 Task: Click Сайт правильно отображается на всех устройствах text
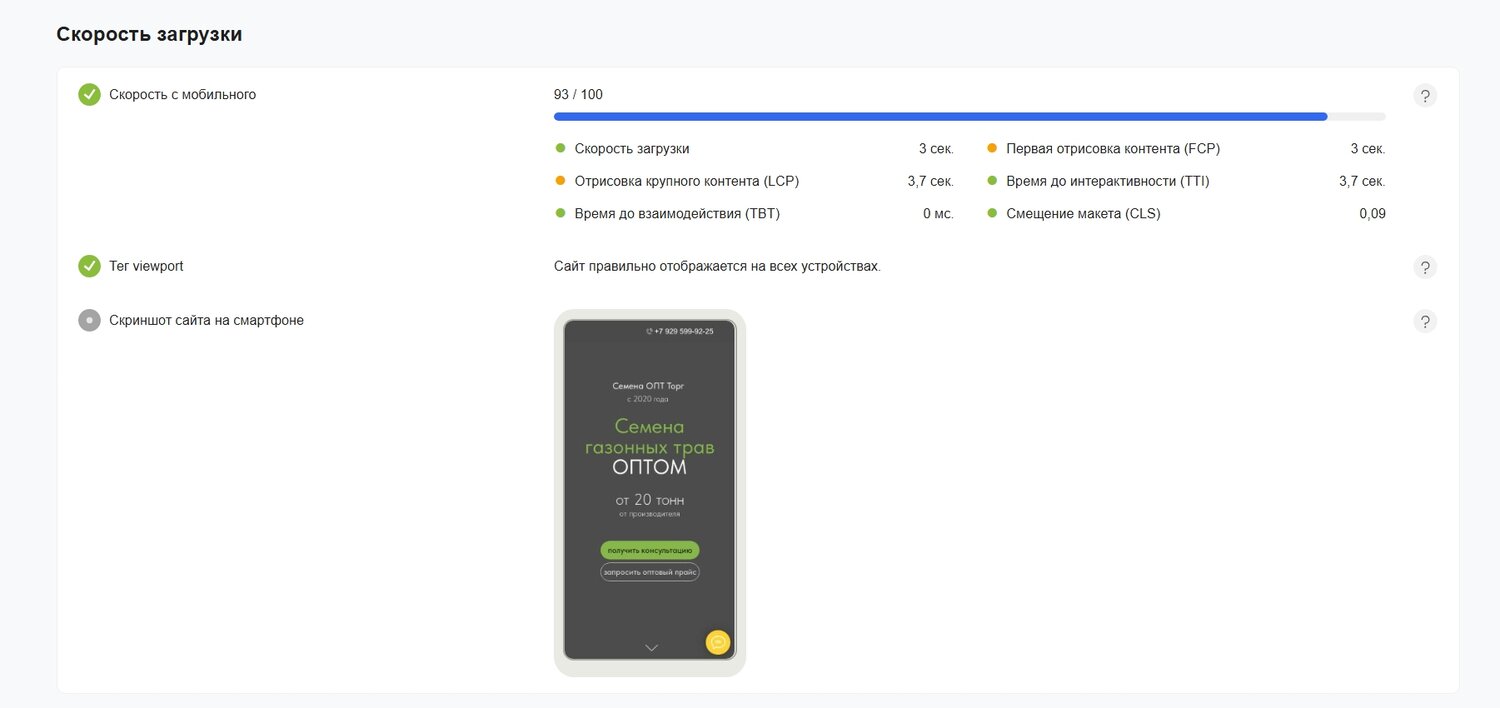(x=717, y=267)
